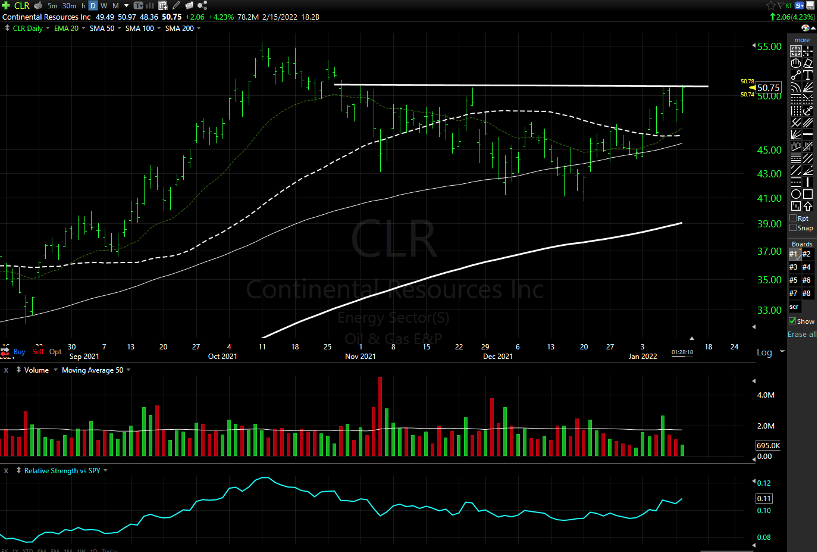Viewport: 817px width, 552px height.
Task: Switch to drawing board #3
Action: pyautogui.click(x=794, y=267)
